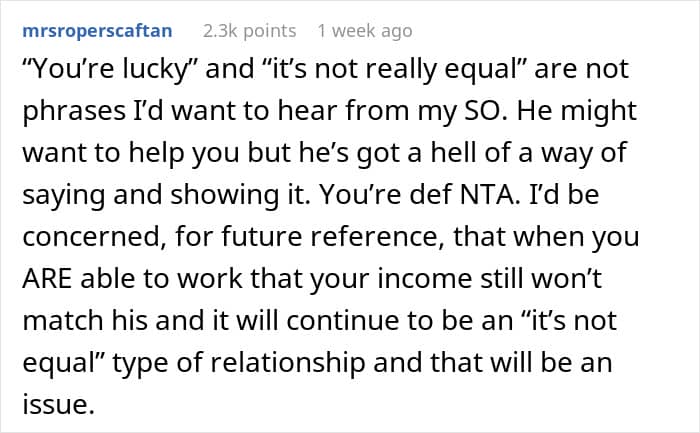Click the words "saying and showing it"
700x433 pixels.
click(166, 196)
